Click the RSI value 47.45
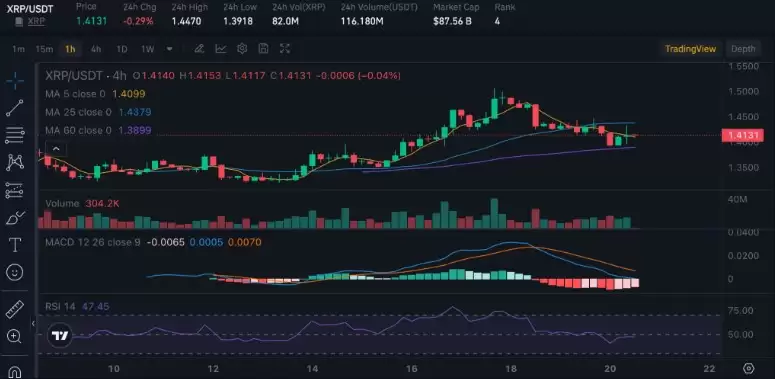Image resolution: width=775 pixels, height=379 pixels. tap(95, 307)
